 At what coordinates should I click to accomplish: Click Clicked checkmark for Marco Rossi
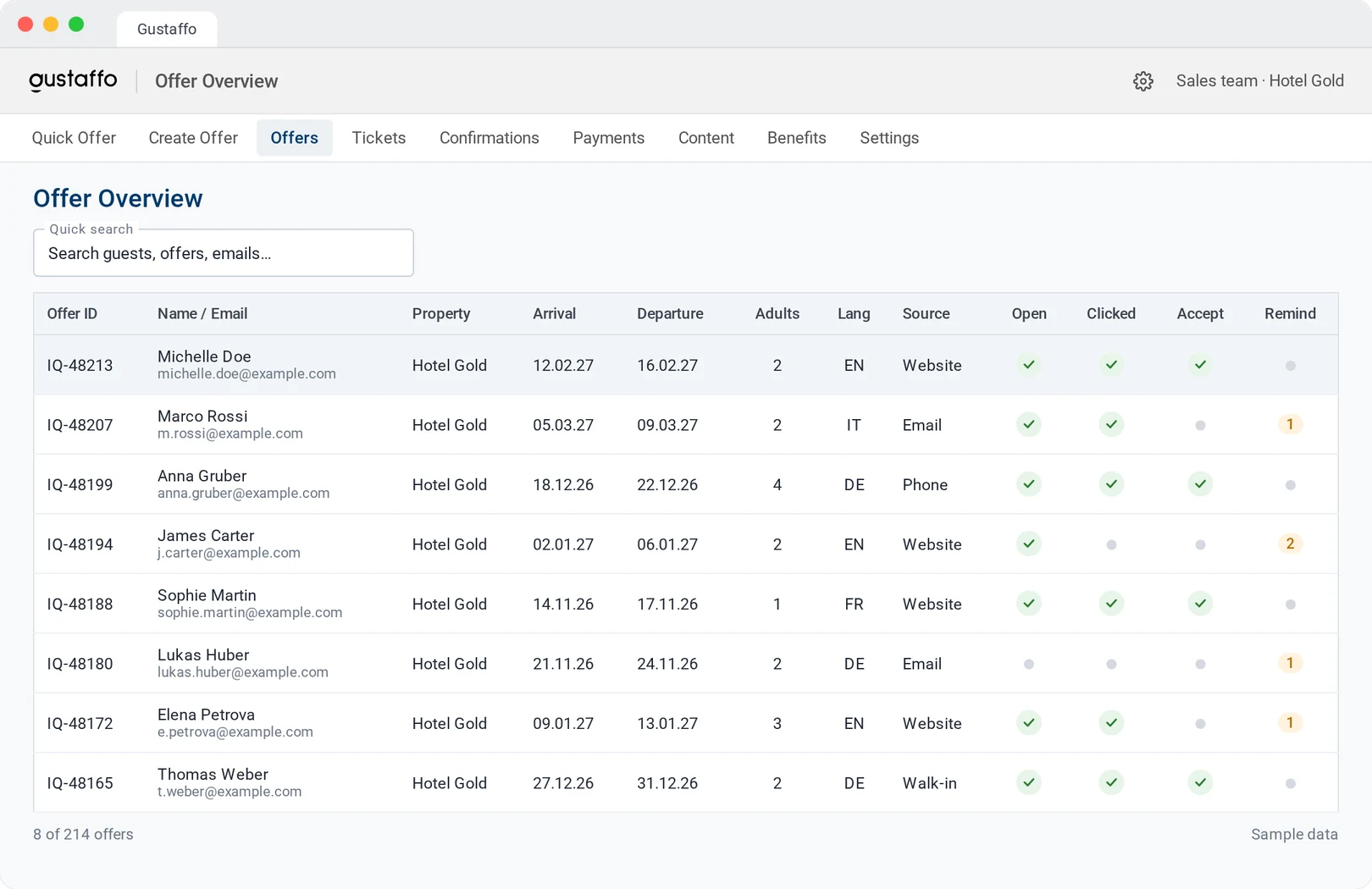1111,424
